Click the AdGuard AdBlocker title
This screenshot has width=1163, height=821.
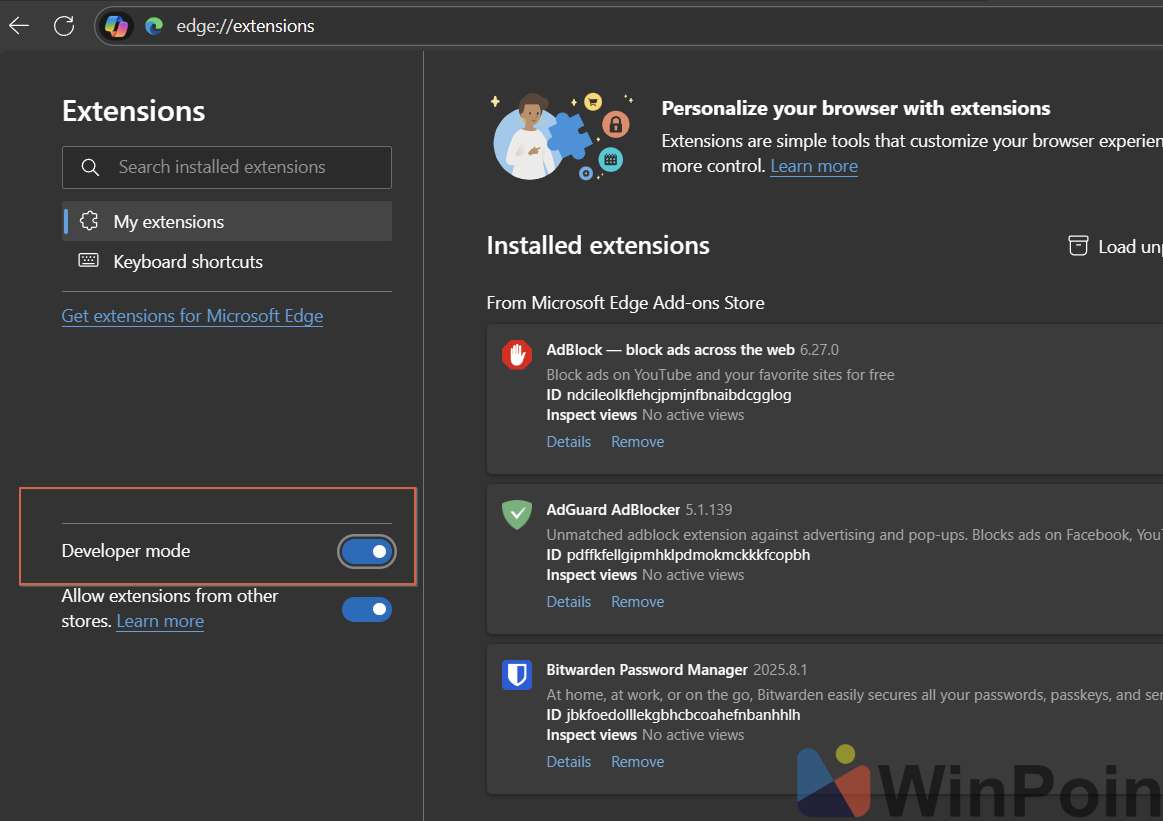613,510
